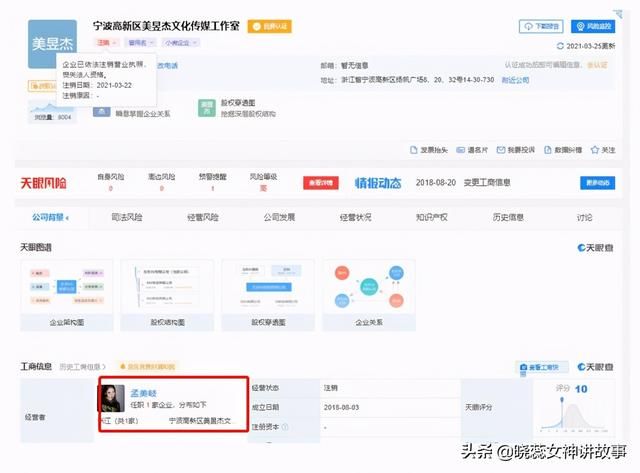
Task: Click the 自身风险 count
Action: coord(111,188)
